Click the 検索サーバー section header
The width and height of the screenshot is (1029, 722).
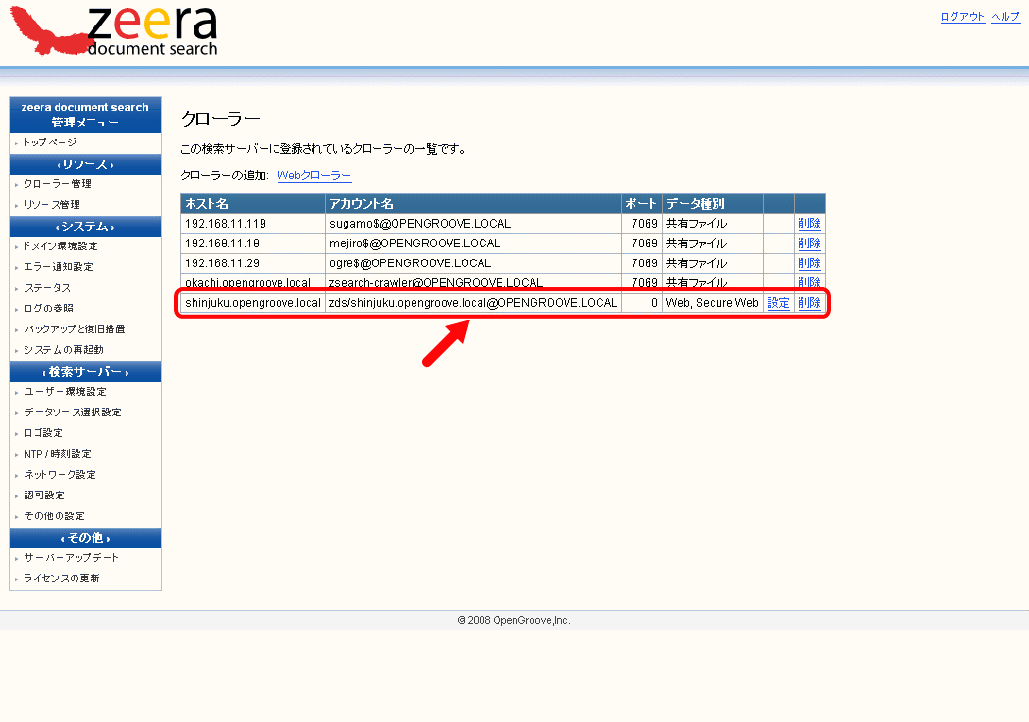[85, 372]
